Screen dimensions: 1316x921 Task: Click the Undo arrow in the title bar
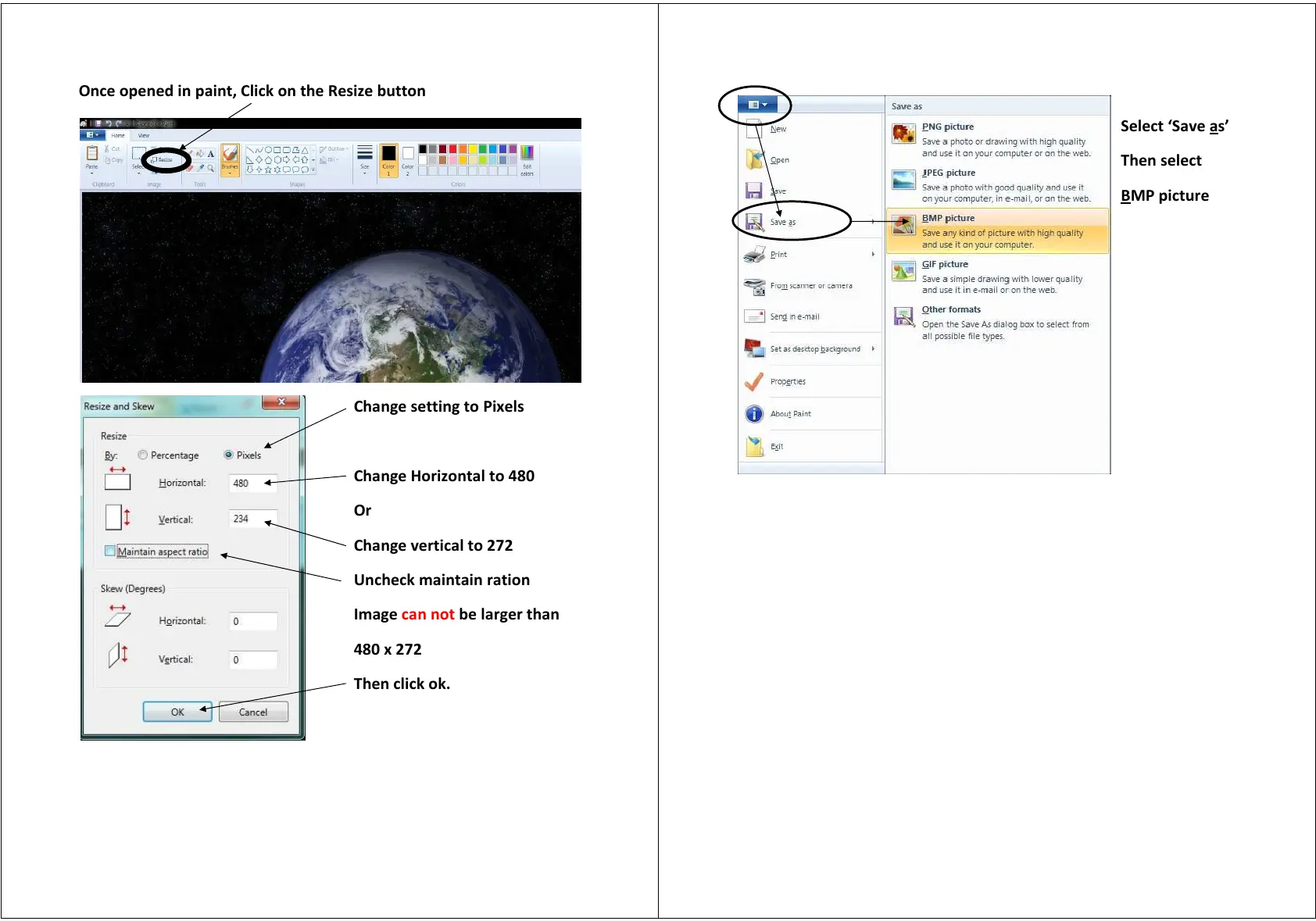(109, 123)
